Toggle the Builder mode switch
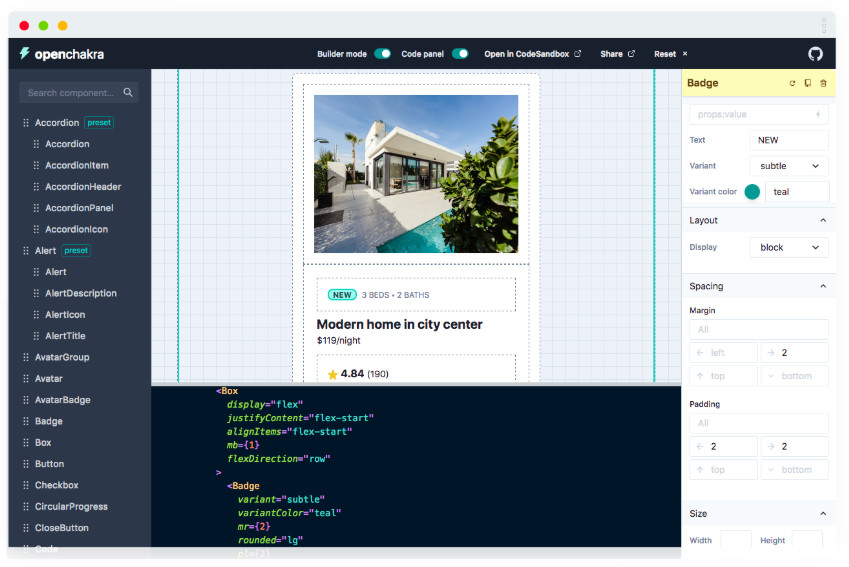 382,54
